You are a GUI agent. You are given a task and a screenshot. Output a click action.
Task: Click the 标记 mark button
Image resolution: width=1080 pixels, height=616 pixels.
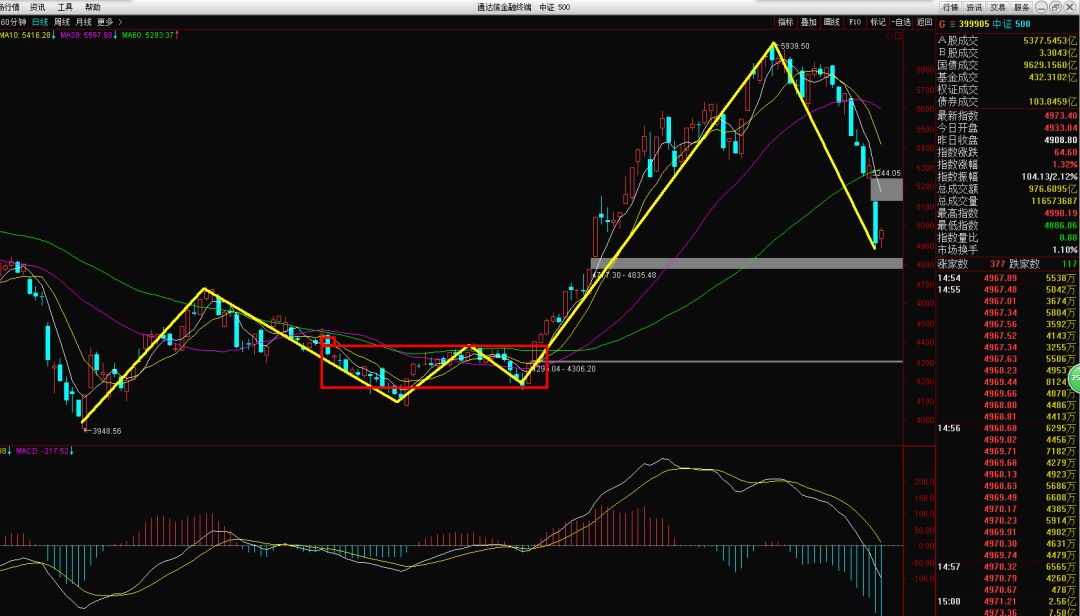878,22
